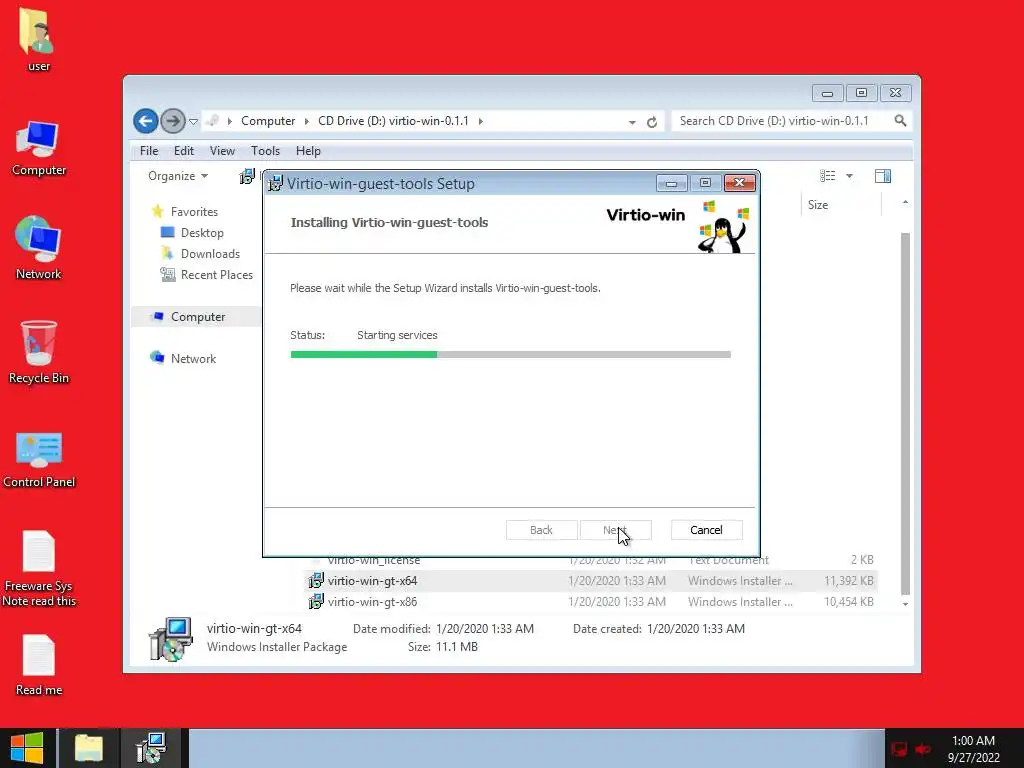Open the Tools menu
Viewport: 1024px width, 768px height.
click(x=265, y=151)
